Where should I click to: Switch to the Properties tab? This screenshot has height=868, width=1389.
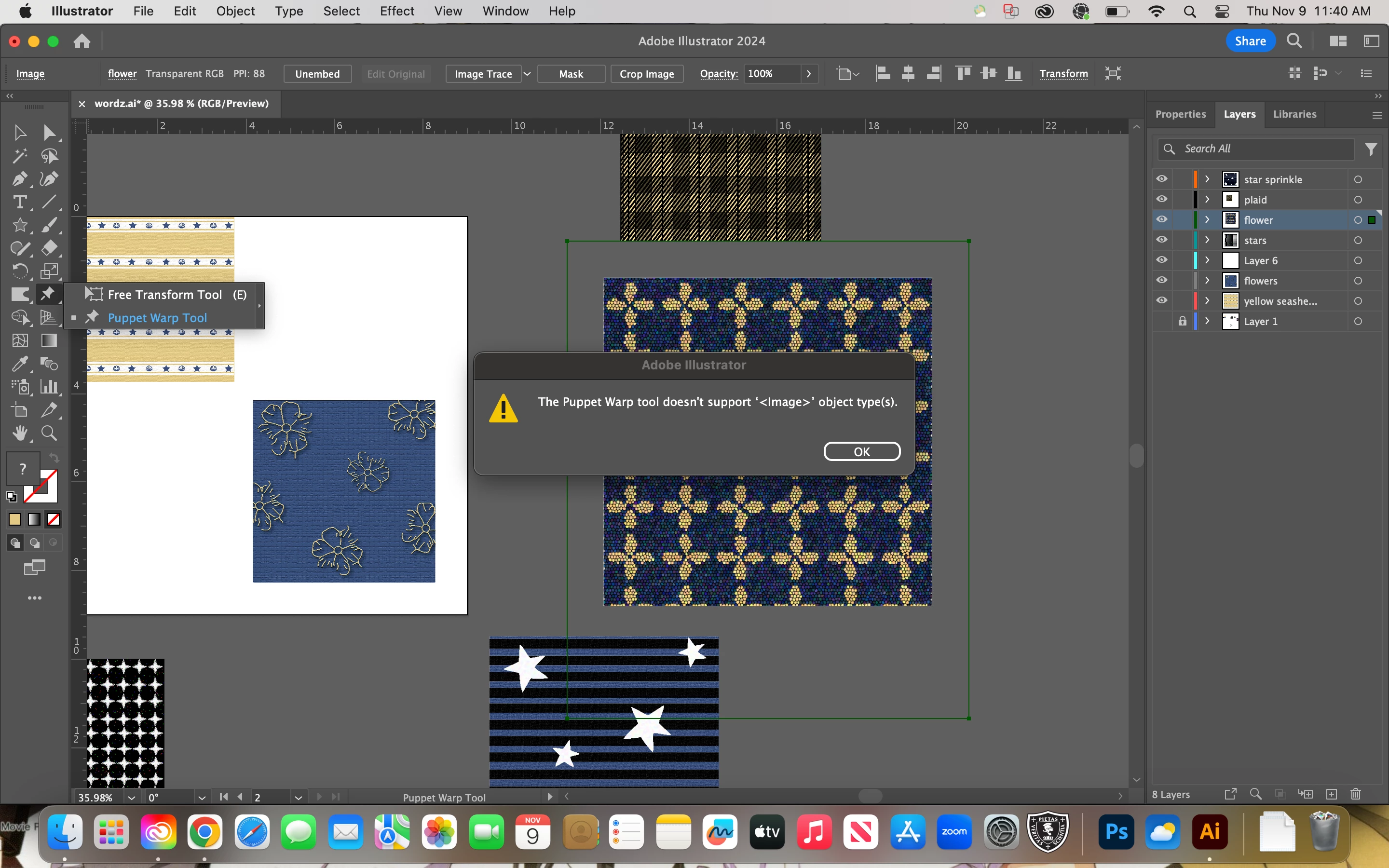(1180, 114)
